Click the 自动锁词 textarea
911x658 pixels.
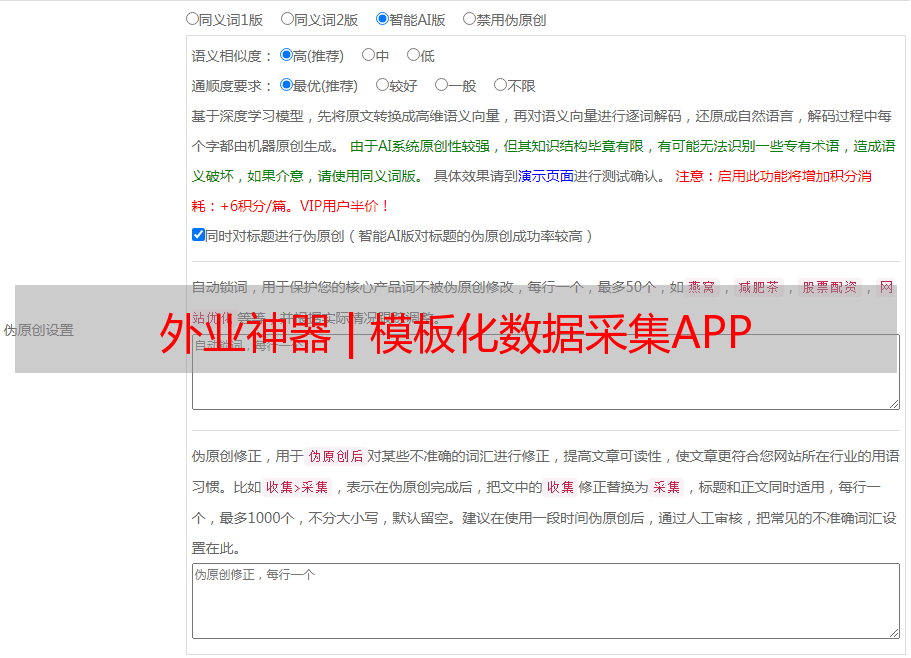(546, 372)
